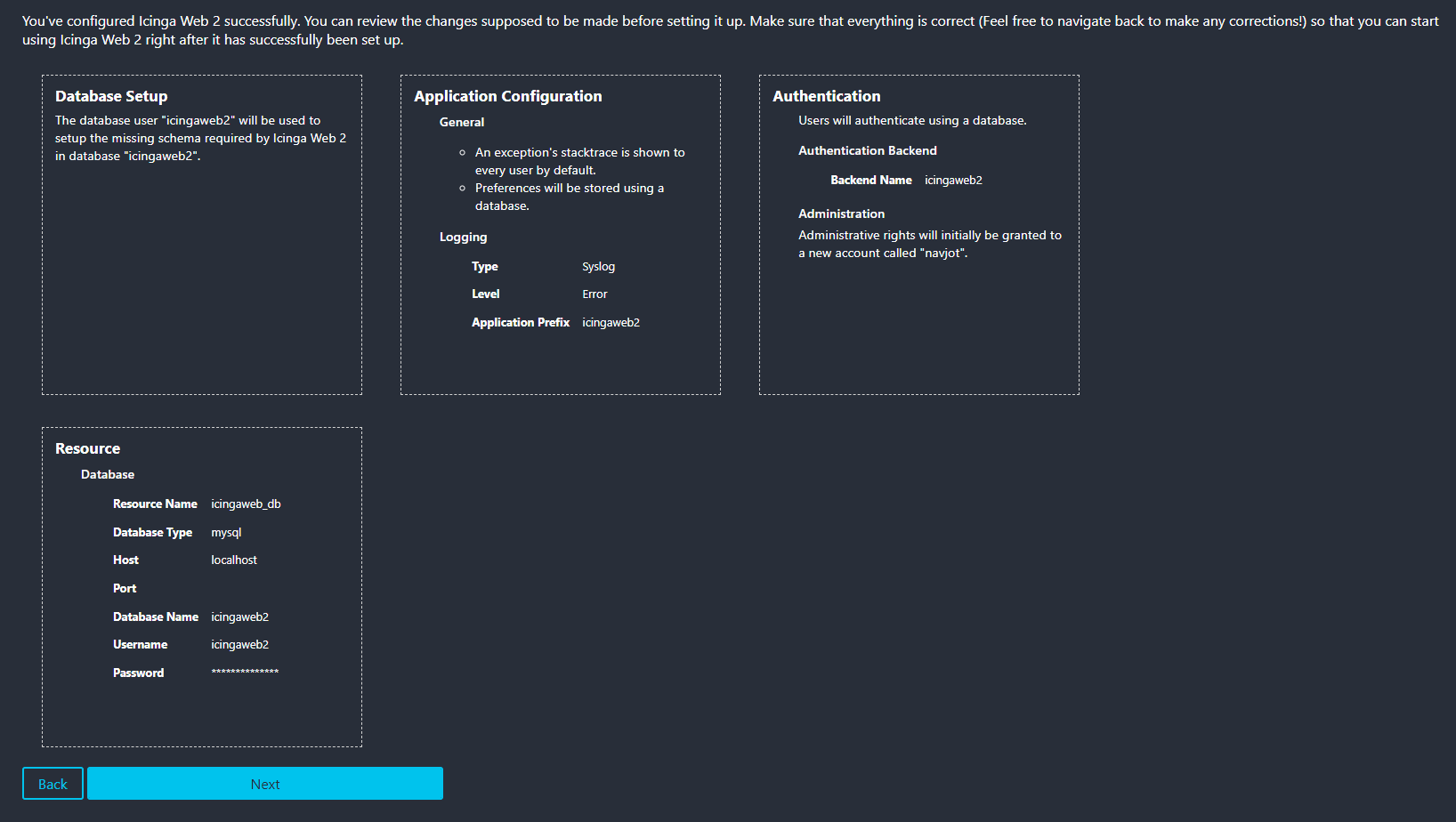This screenshot has height=822, width=1456.
Task: Click the Database Type label
Action: click(152, 532)
